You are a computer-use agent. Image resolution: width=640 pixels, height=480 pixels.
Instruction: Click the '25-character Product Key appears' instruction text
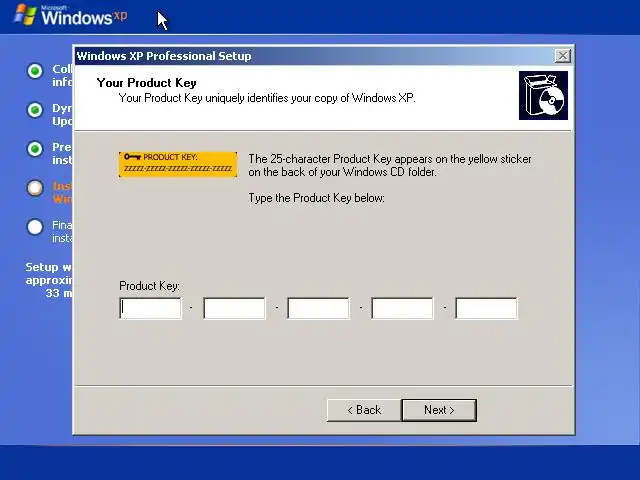click(390, 165)
